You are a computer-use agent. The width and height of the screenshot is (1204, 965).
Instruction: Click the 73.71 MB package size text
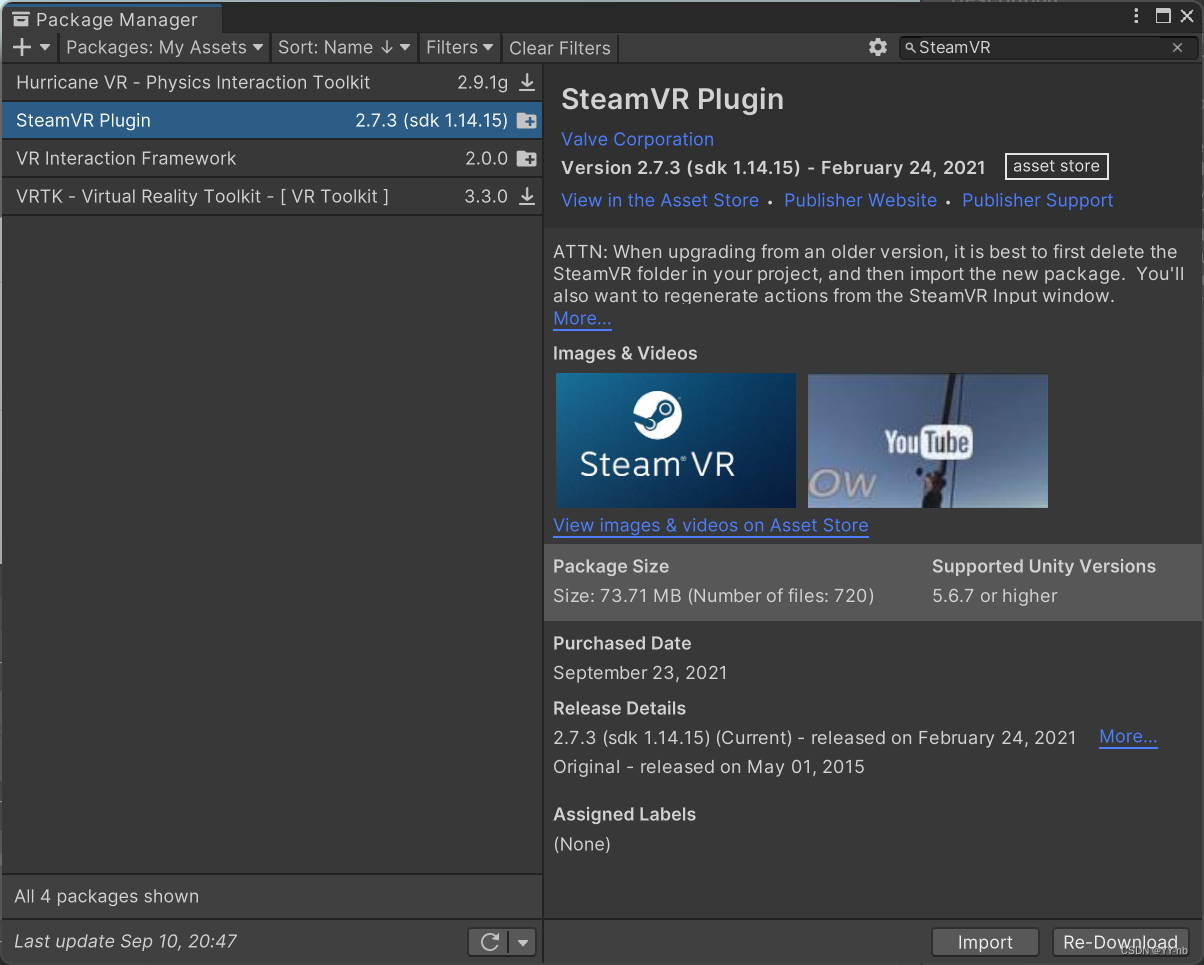click(713, 596)
